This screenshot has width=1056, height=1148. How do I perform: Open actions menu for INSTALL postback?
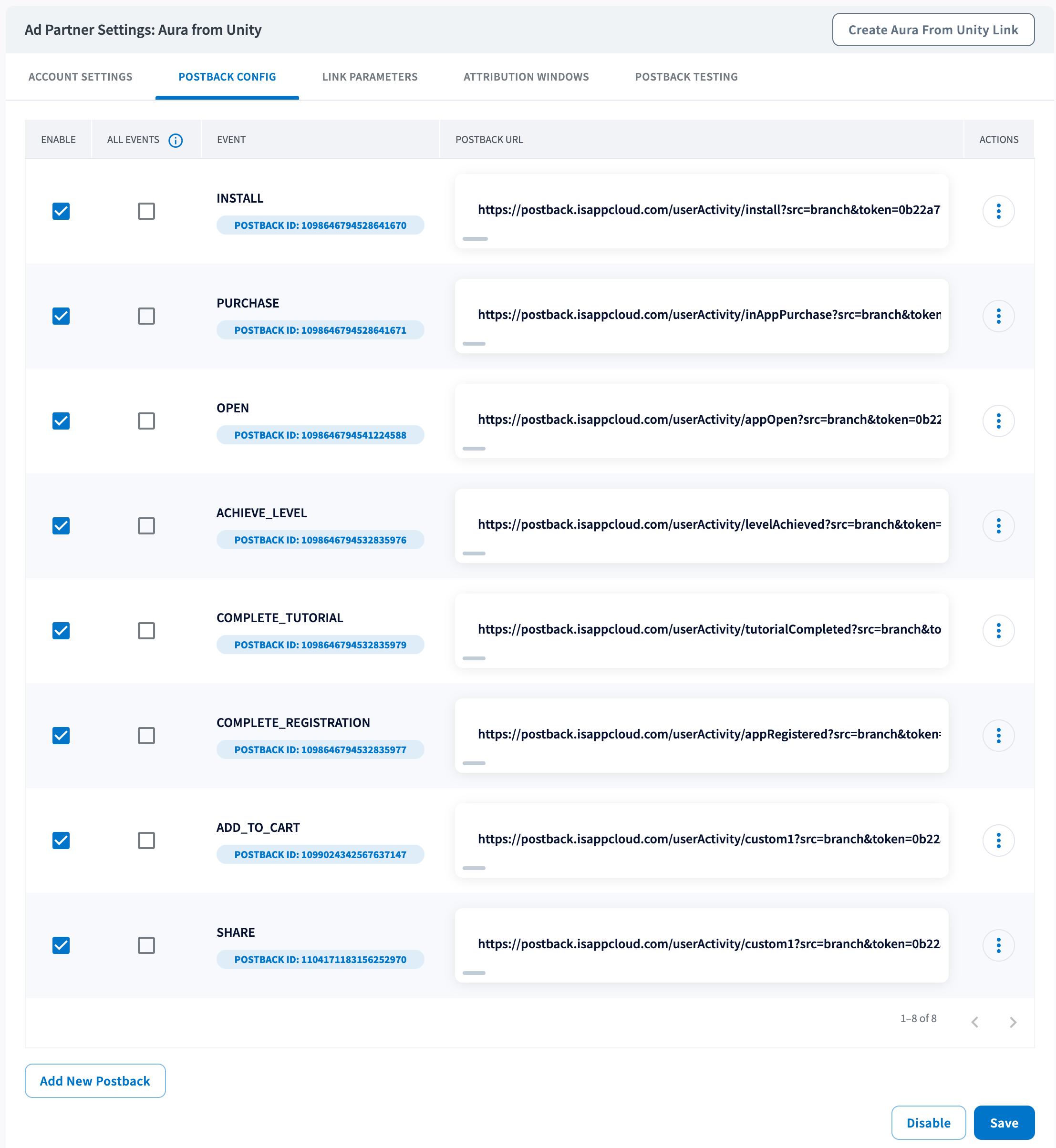[x=998, y=211]
